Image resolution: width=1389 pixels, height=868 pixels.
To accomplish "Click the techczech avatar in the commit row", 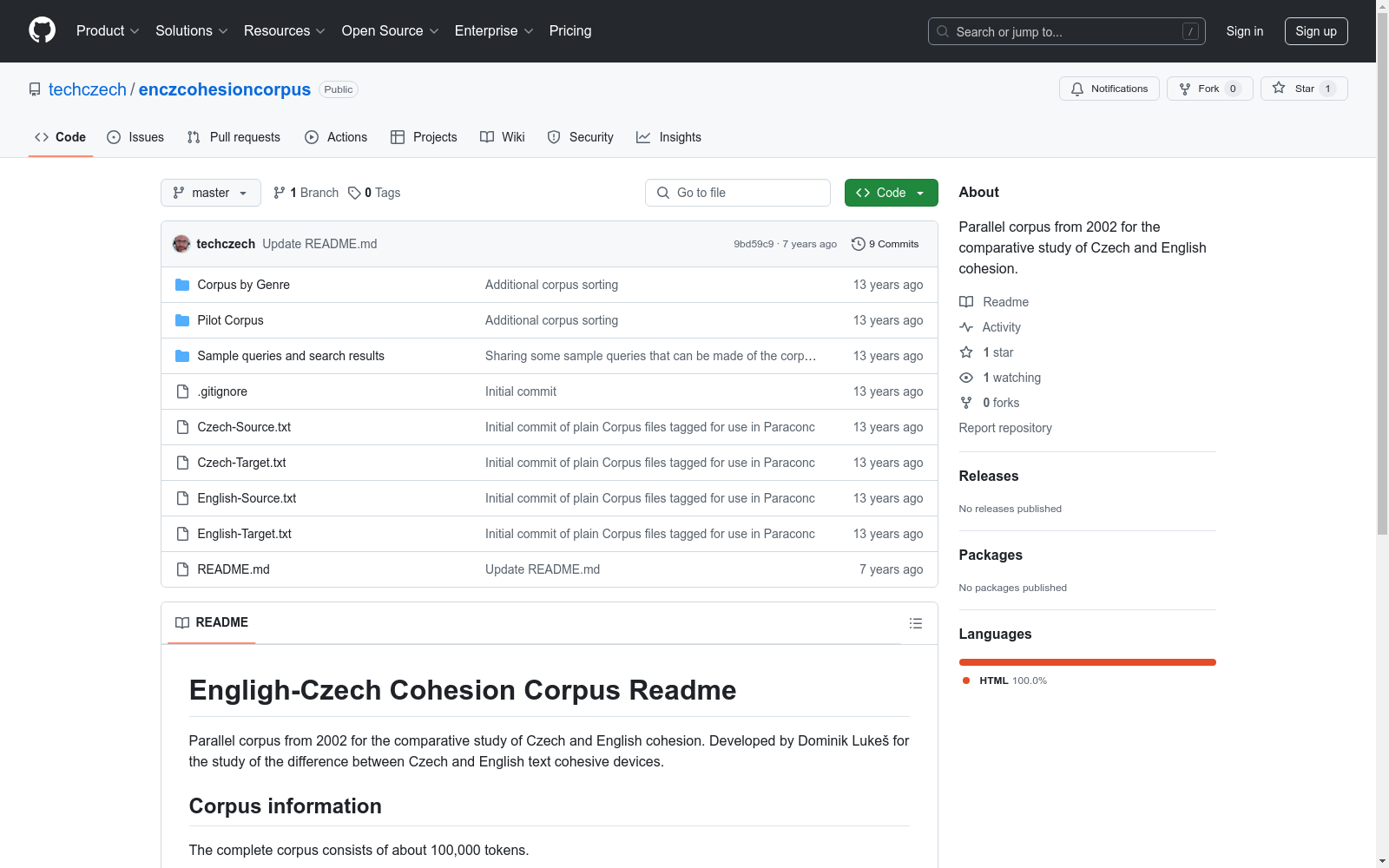I will [181, 244].
